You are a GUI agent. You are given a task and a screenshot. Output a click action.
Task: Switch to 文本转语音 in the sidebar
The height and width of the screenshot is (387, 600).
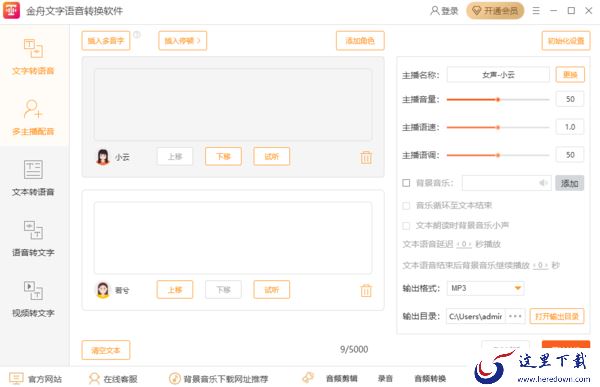(33, 178)
